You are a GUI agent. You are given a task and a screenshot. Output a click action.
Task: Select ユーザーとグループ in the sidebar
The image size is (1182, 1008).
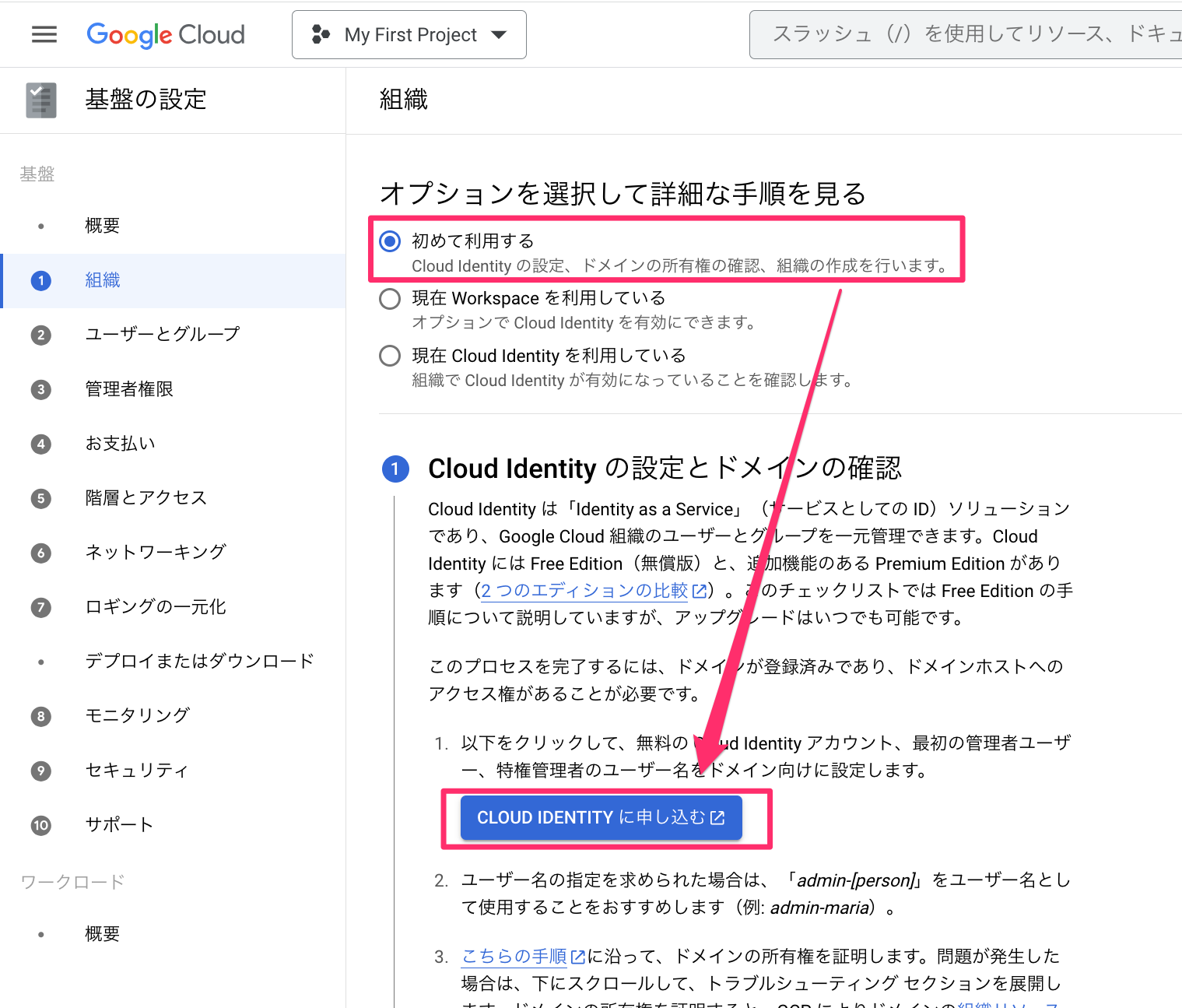[162, 335]
